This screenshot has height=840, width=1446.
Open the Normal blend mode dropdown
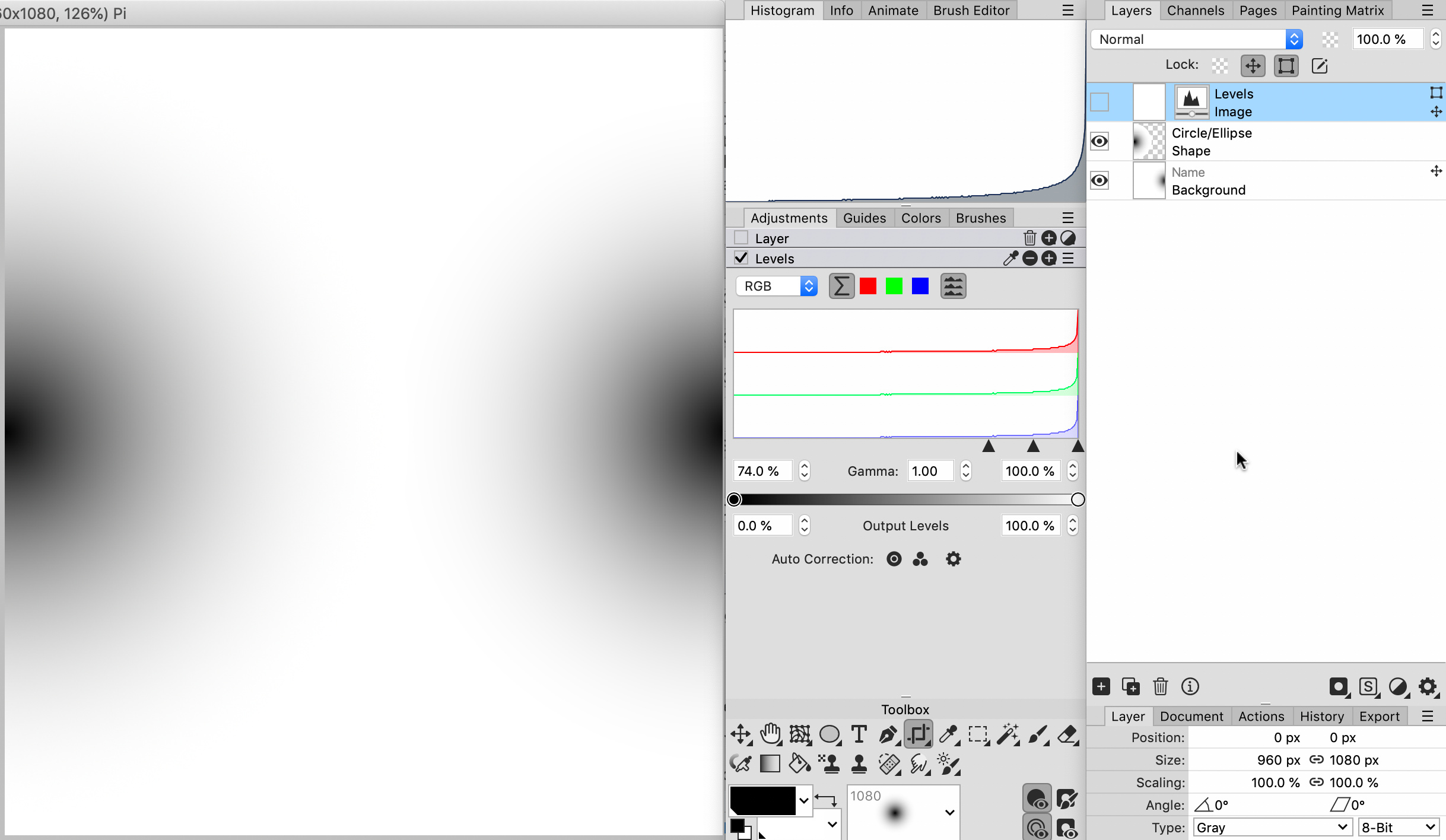point(1196,39)
